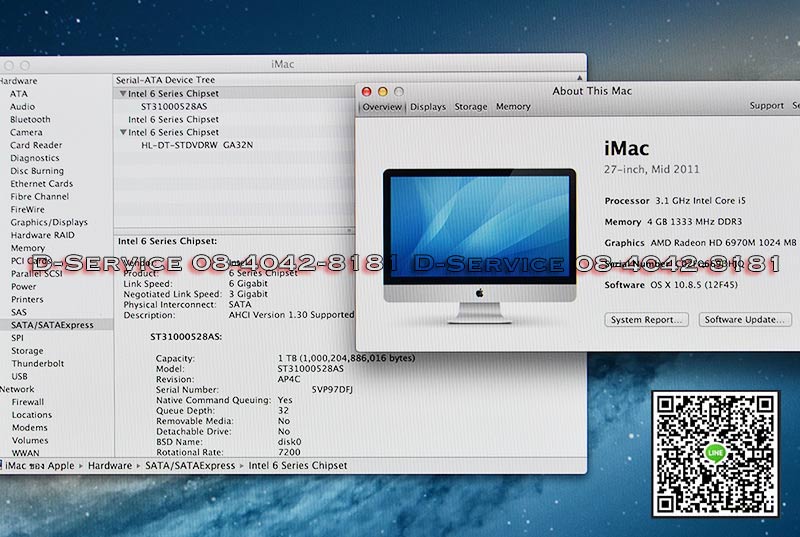Image resolution: width=800 pixels, height=537 pixels.
Task: Collapse the third Intel 6 Series Chipset tree
Action: (123, 132)
